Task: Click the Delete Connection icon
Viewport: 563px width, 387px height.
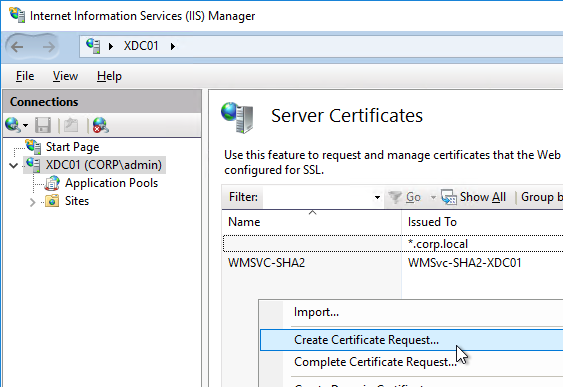Action: point(101,125)
